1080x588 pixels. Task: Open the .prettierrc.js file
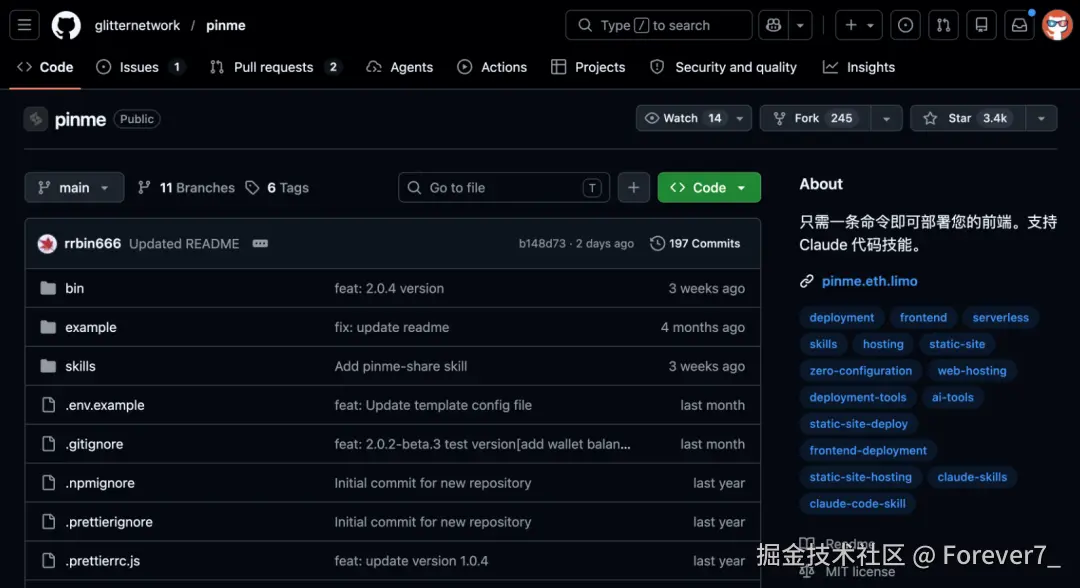pos(103,560)
